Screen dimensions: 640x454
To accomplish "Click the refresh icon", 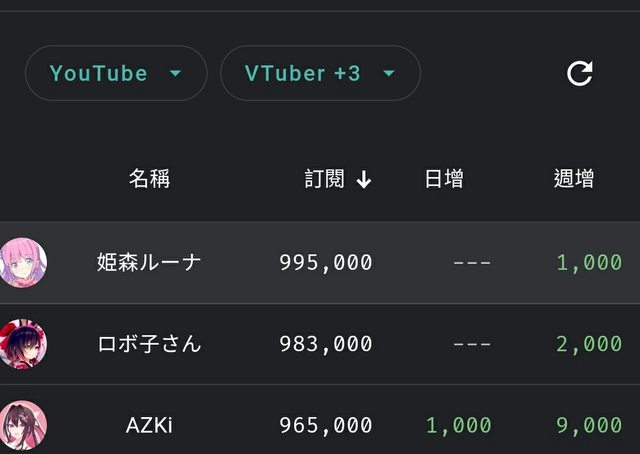I will 580,73.
